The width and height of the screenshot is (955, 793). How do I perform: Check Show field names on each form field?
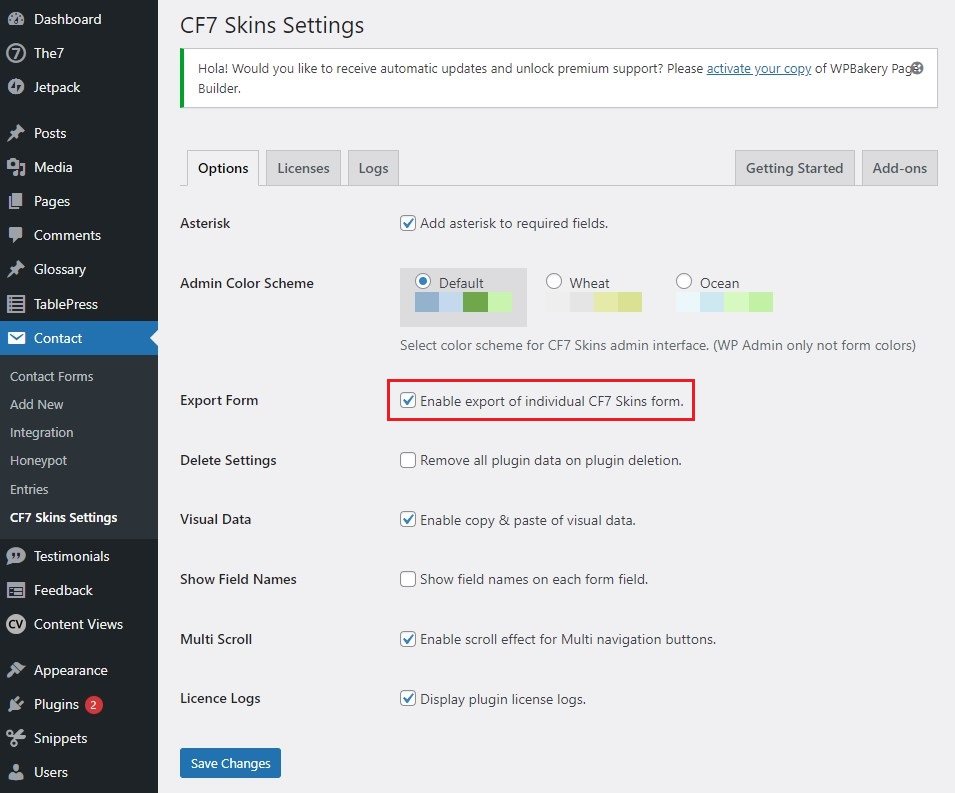point(408,579)
